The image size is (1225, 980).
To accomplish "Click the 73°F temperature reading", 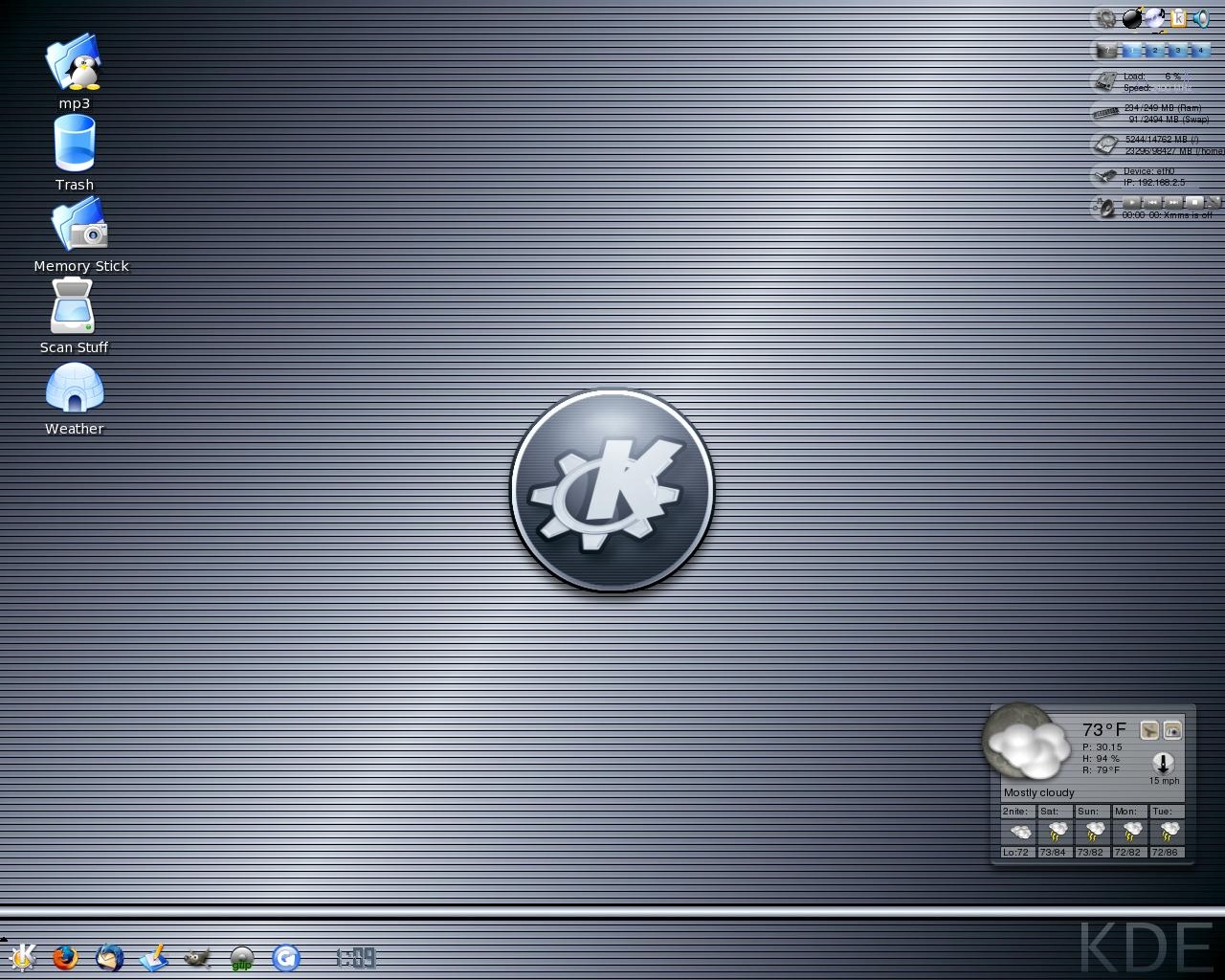I will [1104, 729].
